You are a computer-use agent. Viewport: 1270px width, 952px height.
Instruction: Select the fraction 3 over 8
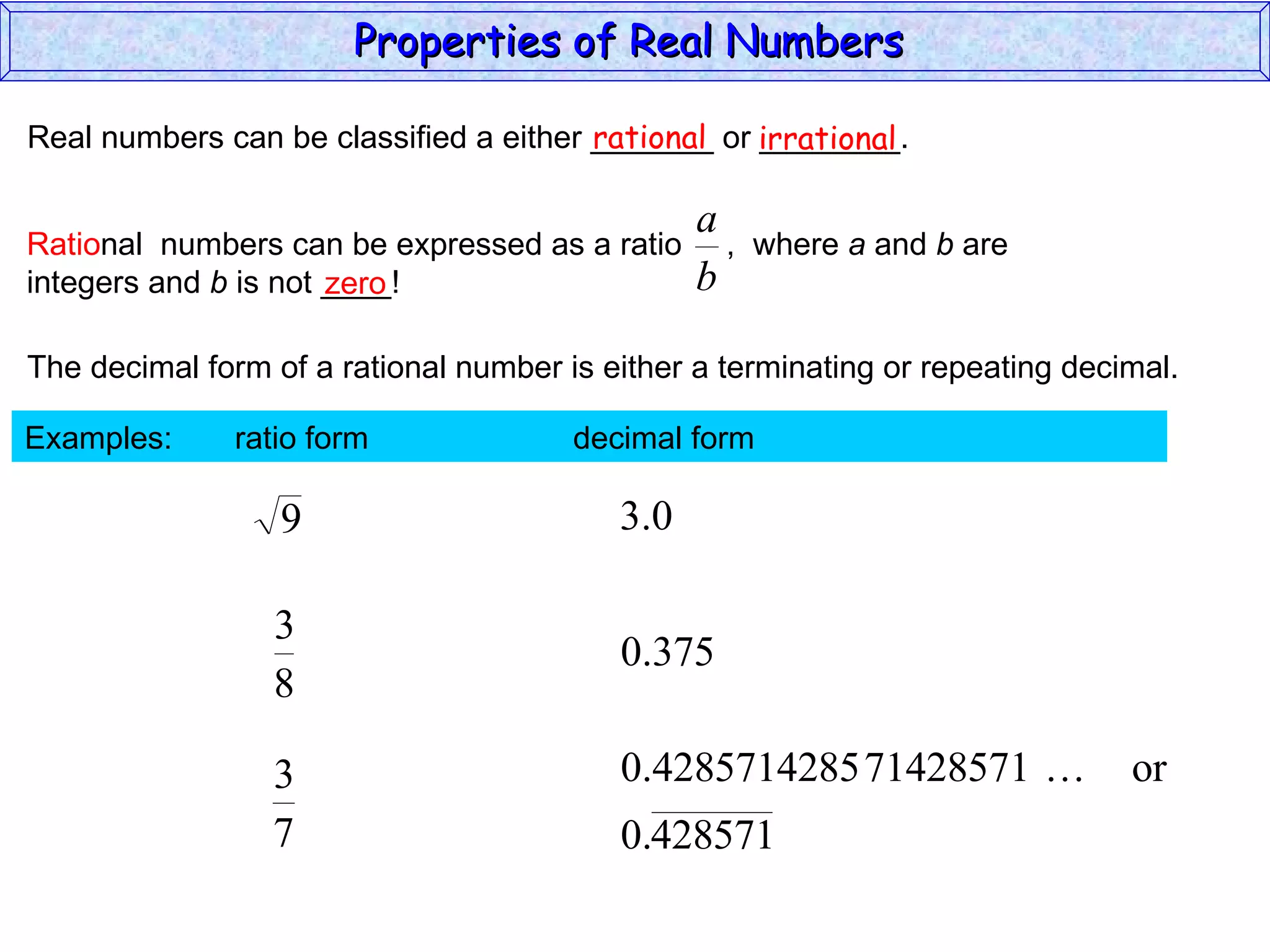[x=284, y=654]
